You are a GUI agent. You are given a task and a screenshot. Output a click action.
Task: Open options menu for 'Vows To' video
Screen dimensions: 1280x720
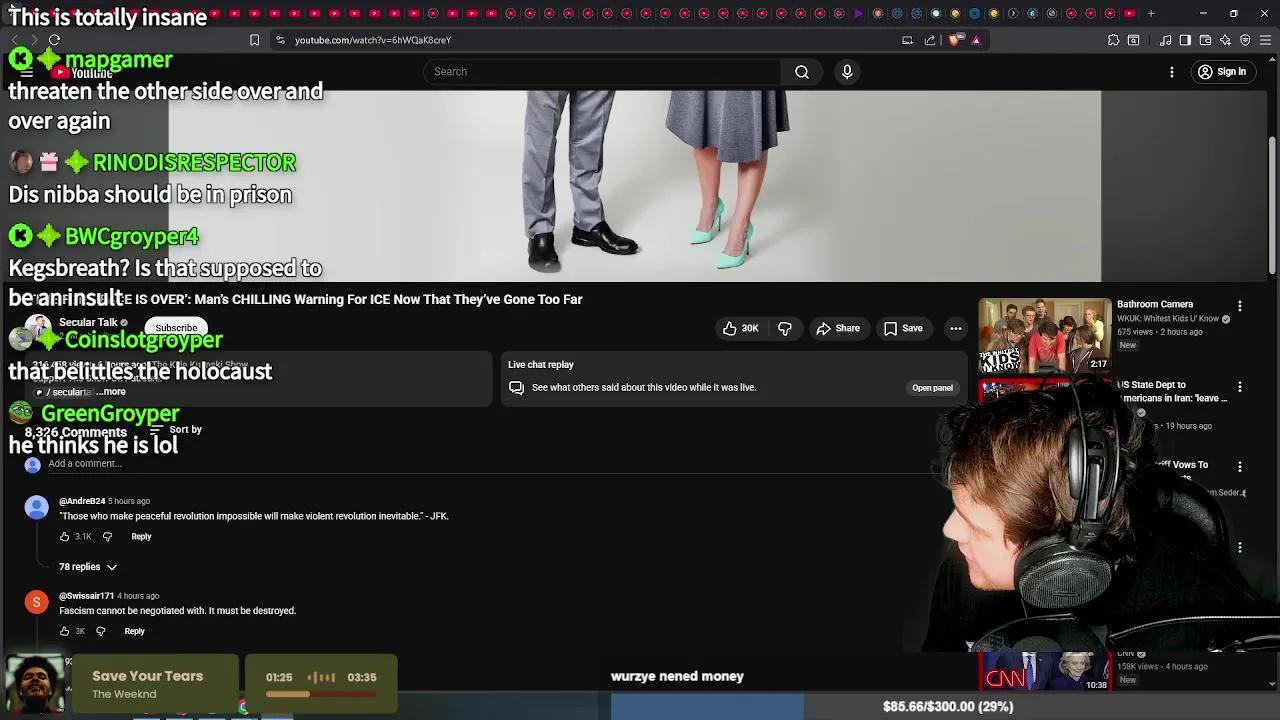[1239, 466]
